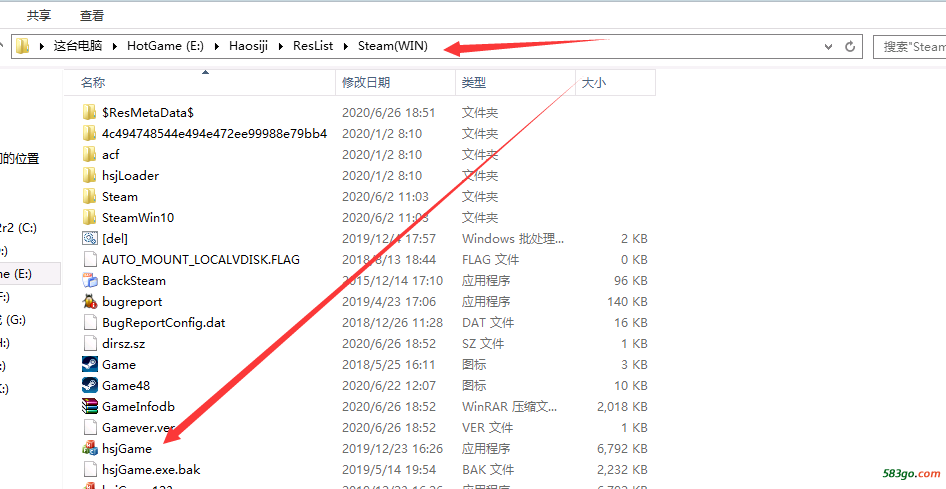Click the Game48 Steam icon
946x489 pixels.
point(90,385)
